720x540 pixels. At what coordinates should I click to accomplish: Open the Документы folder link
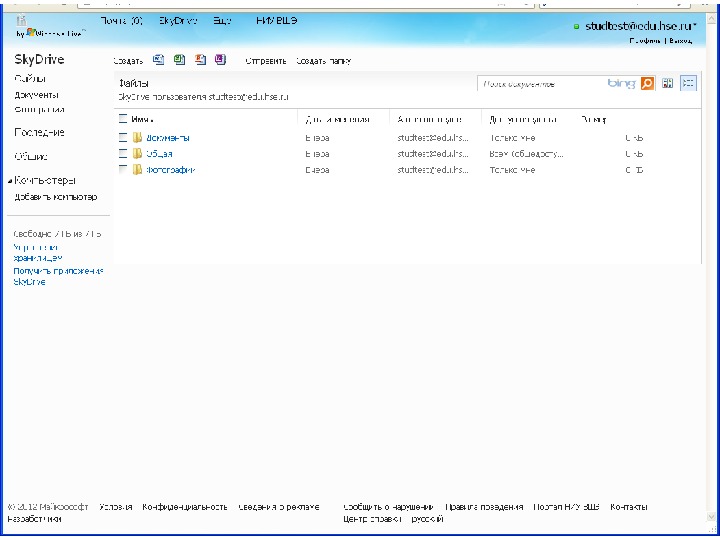tap(168, 138)
